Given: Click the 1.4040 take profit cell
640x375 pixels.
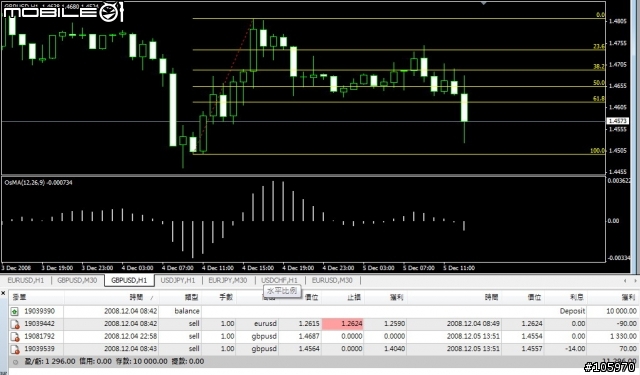Looking at the screenshot, I should (x=394, y=349).
